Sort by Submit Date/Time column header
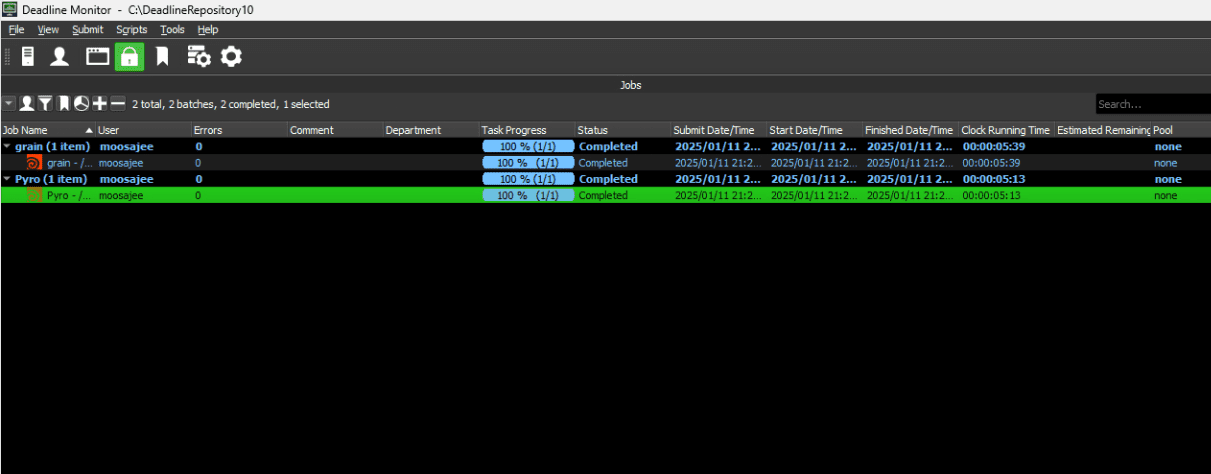The image size is (1211, 474). pyautogui.click(x=719, y=130)
